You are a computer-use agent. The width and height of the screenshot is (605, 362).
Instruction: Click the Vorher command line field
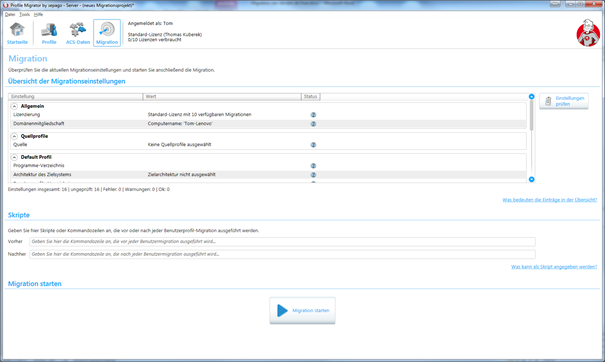282,242
